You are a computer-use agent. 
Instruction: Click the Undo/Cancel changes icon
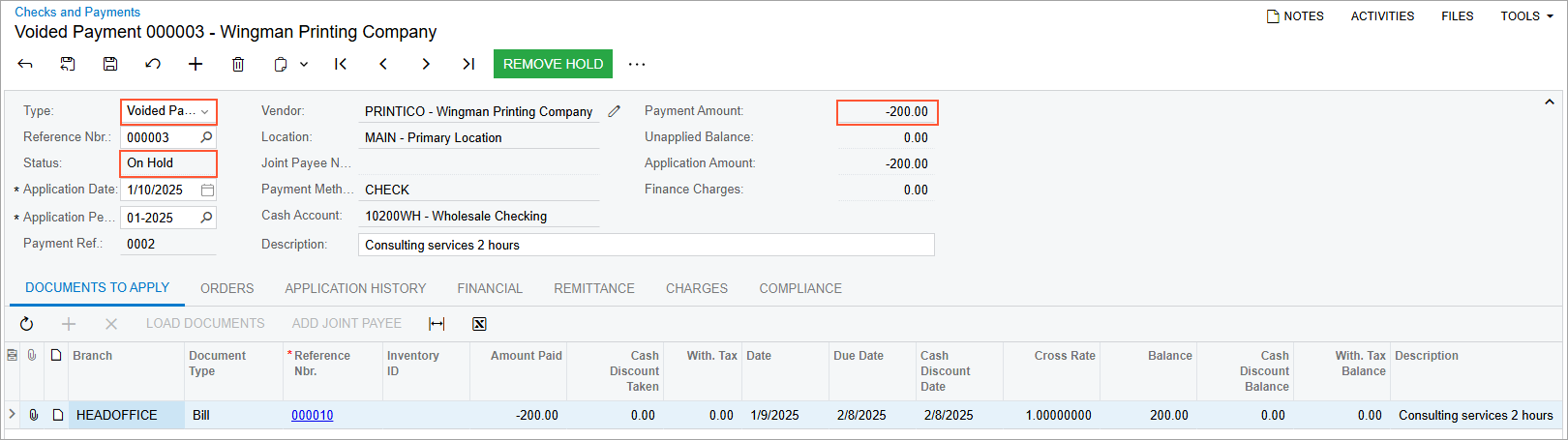pos(153,64)
